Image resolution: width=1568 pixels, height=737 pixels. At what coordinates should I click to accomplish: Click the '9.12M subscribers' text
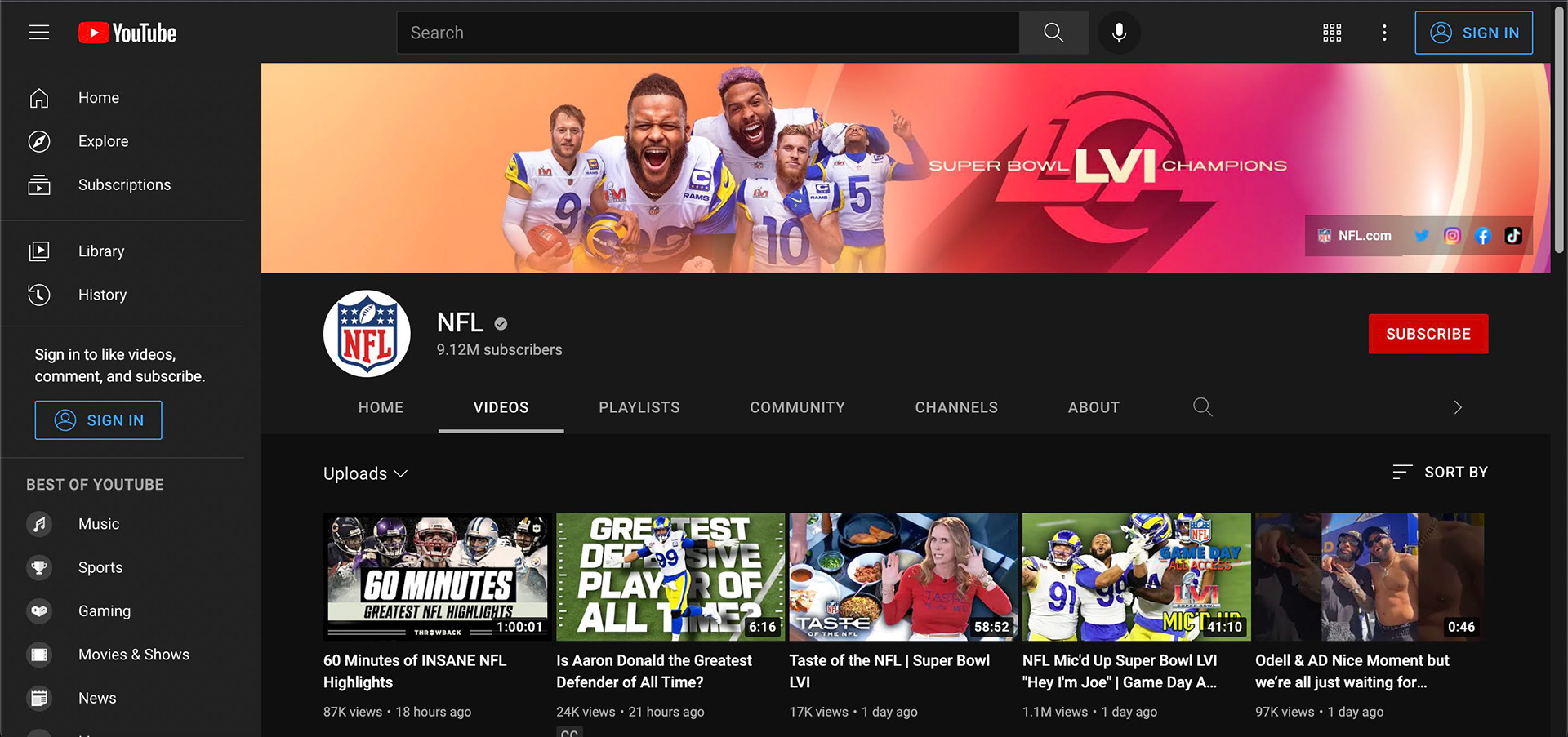[499, 349]
